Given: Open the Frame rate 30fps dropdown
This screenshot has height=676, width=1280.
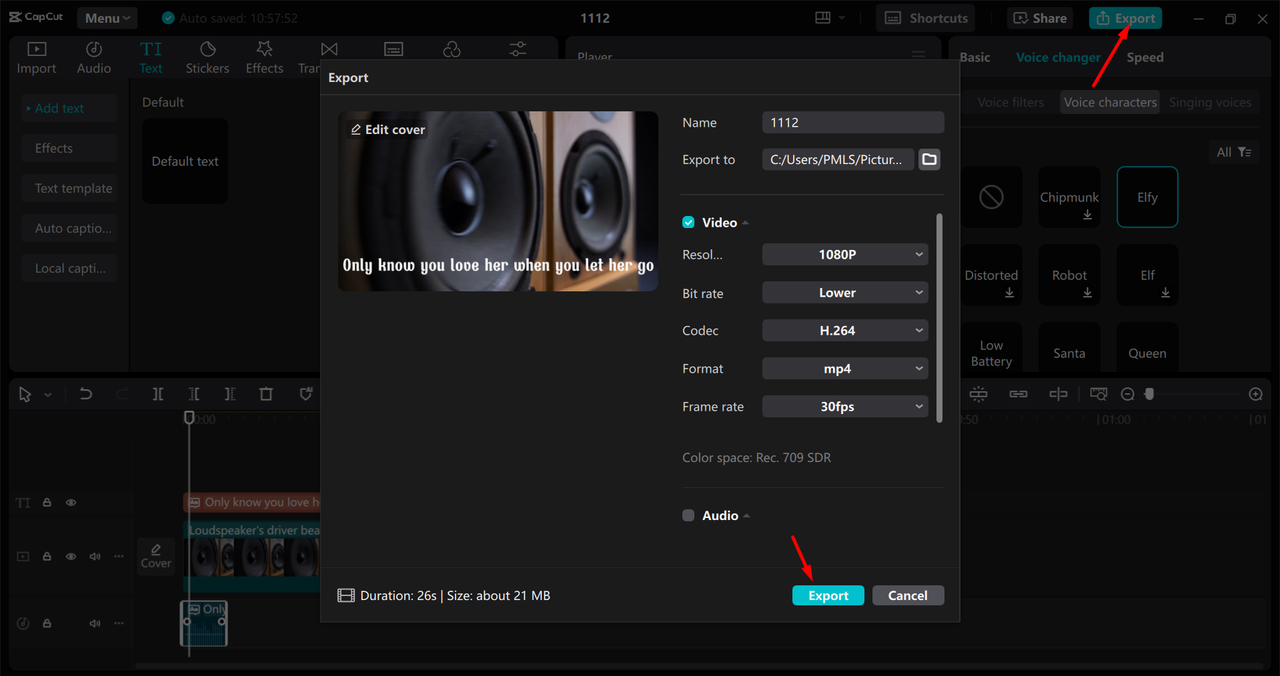Looking at the screenshot, I should (845, 407).
